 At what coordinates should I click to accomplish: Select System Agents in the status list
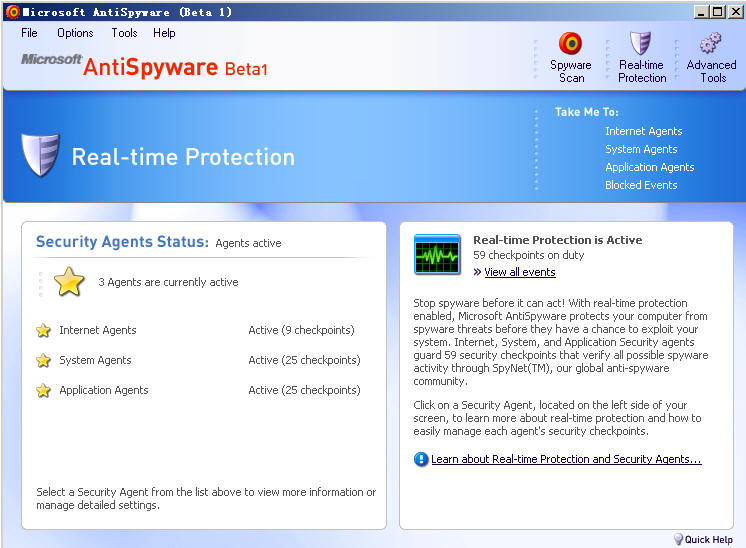95,360
